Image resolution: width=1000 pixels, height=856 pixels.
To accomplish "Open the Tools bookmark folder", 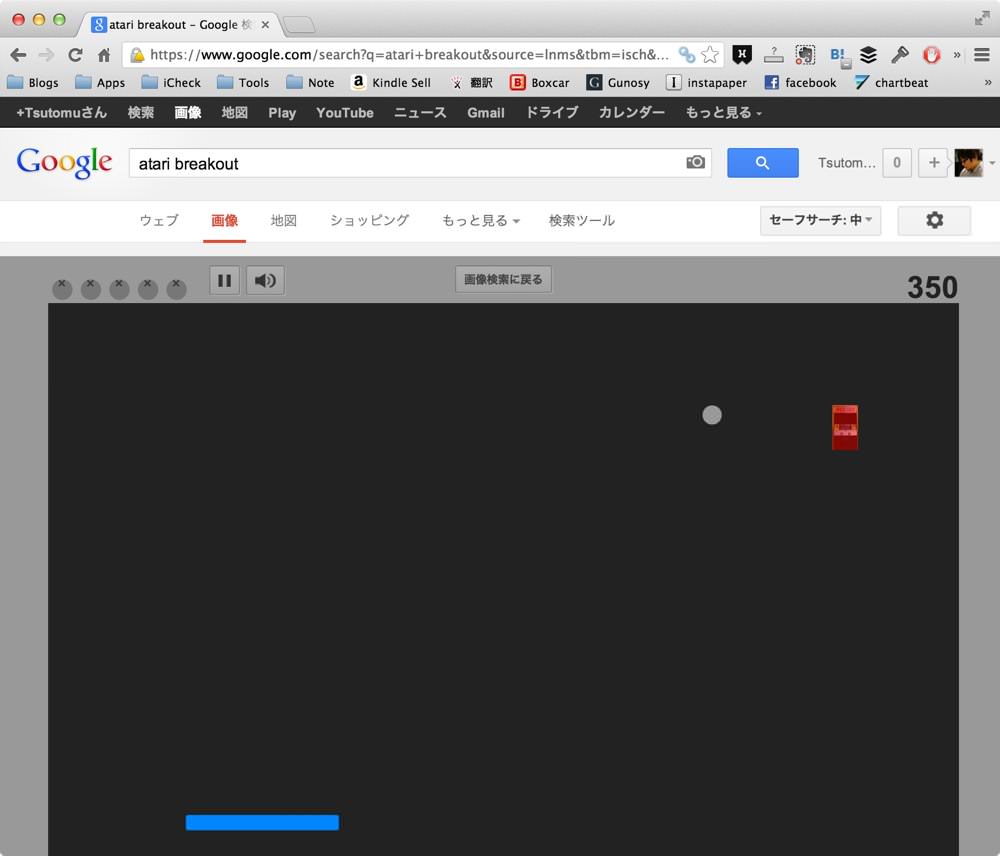I will [243, 82].
